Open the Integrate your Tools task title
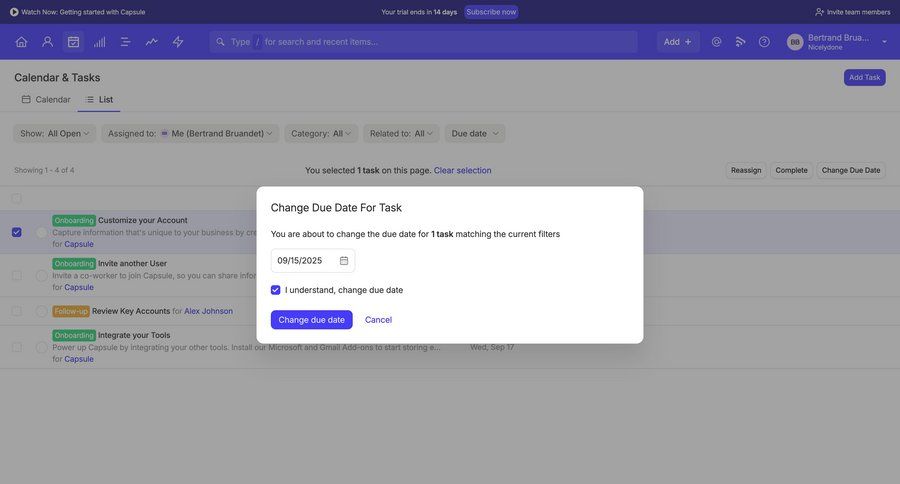 coord(134,335)
